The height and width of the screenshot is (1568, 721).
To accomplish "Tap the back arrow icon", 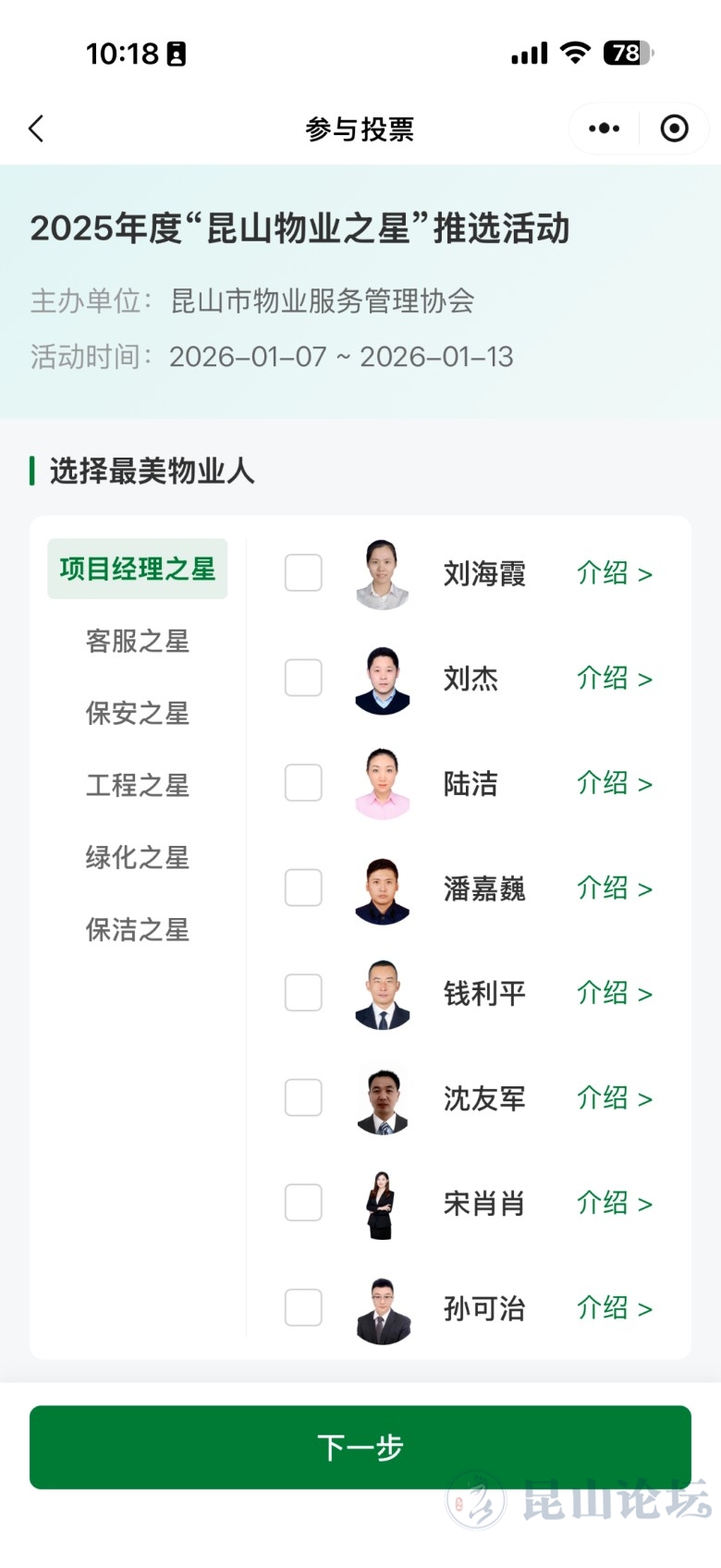I will [x=37, y=129].
